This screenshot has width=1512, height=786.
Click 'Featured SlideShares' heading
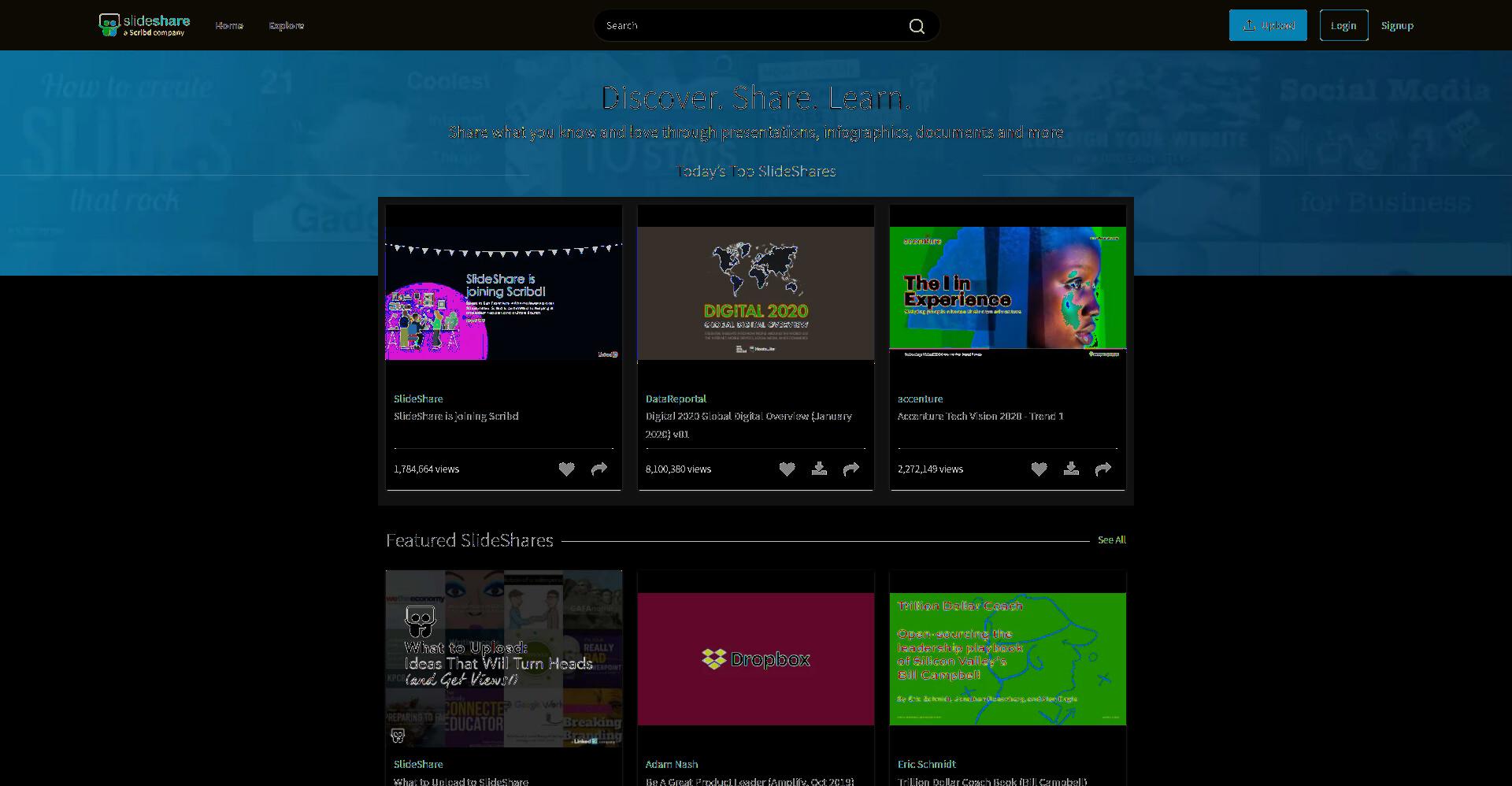[x=469, y=540]
